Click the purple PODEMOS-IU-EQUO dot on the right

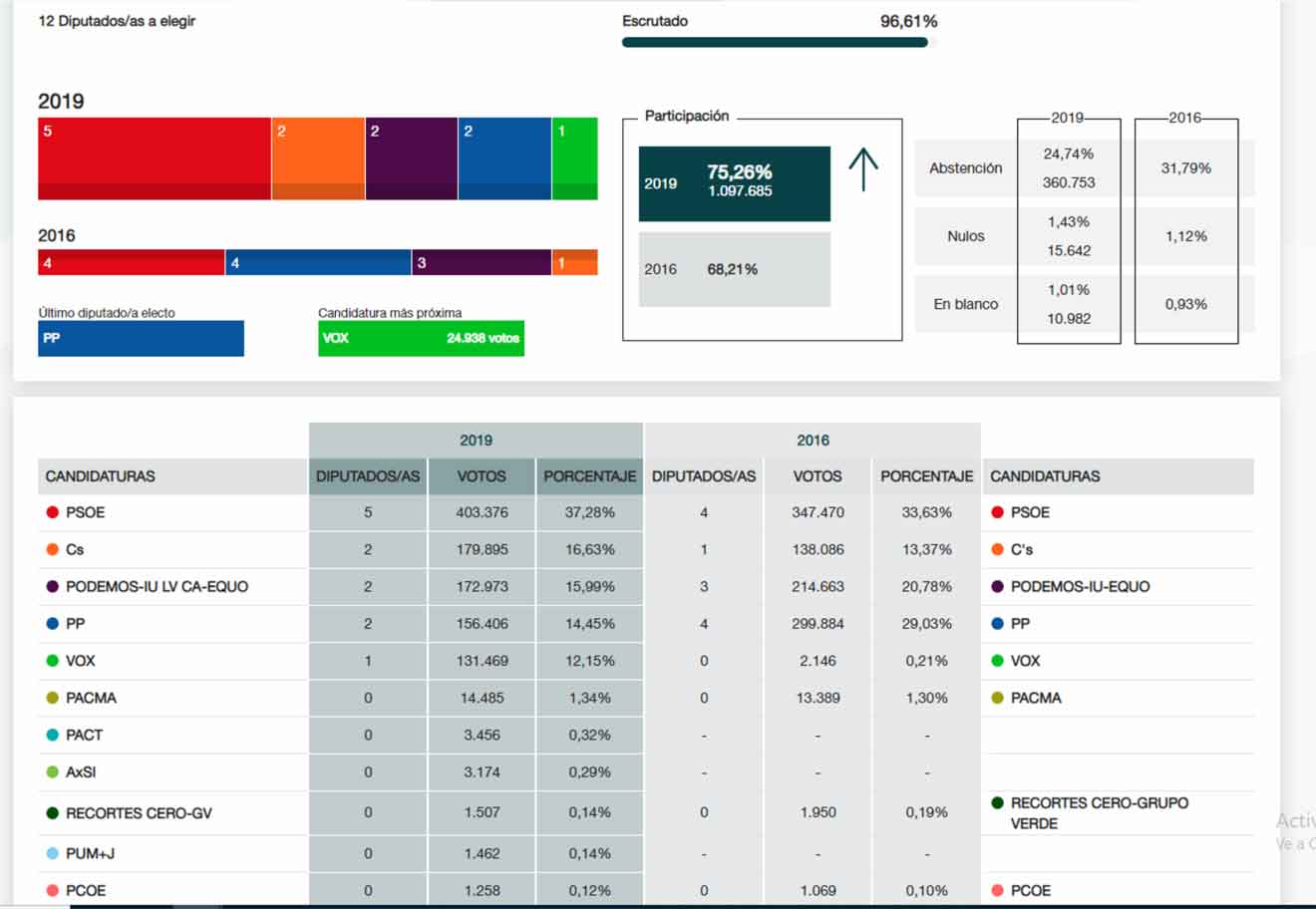[x=997, y=586]
